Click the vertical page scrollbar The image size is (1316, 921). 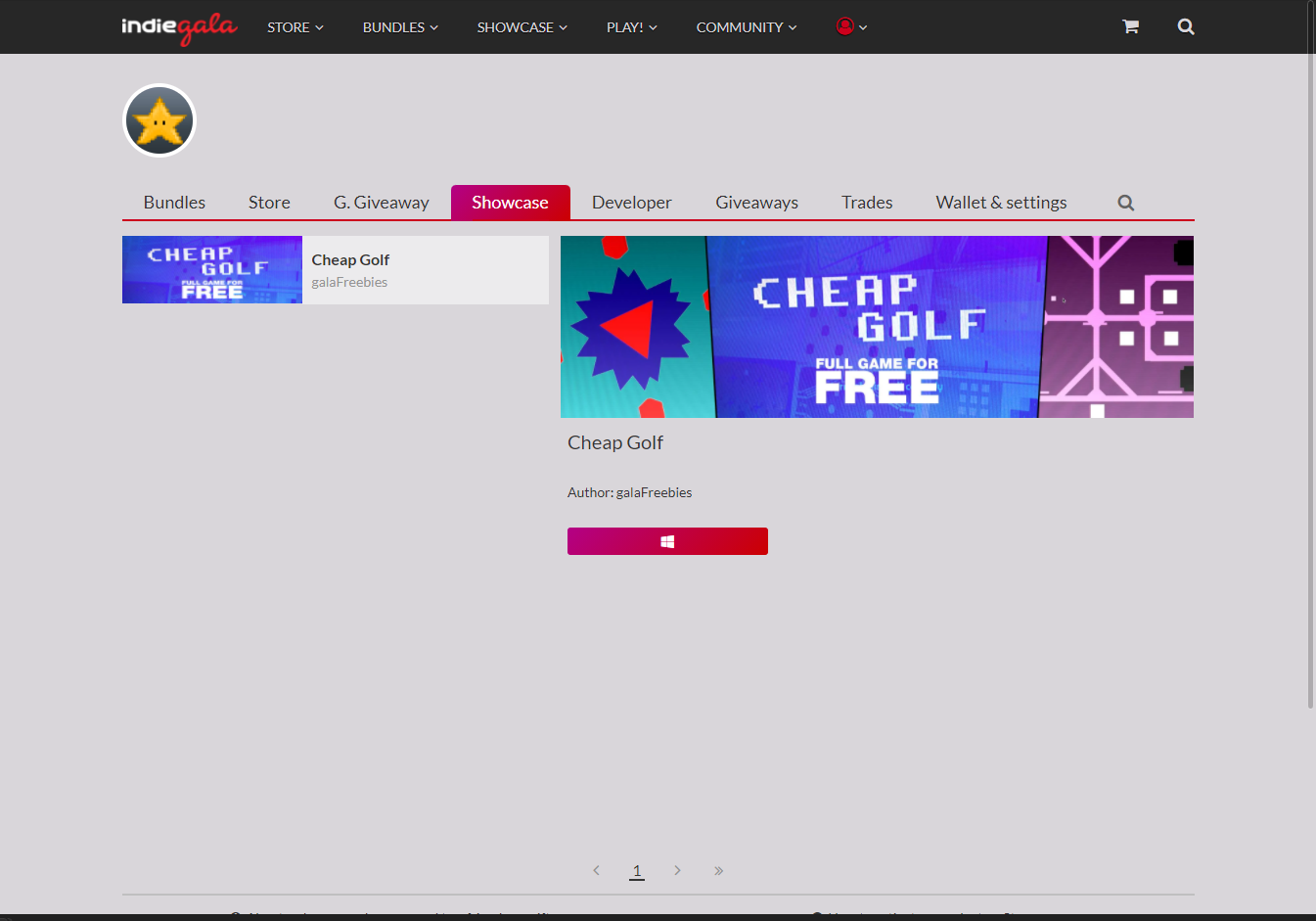click(x=1311, y=354)
